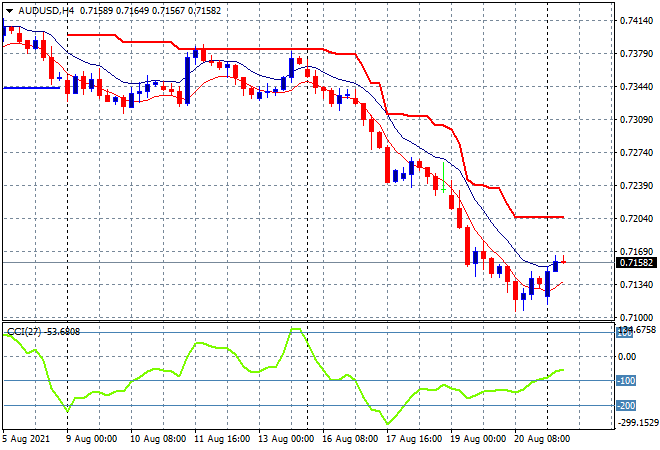Click the CCI(27) -53.6808 indicator label
The height and width of the screenshot is (450, 660).
pos(44,332)
